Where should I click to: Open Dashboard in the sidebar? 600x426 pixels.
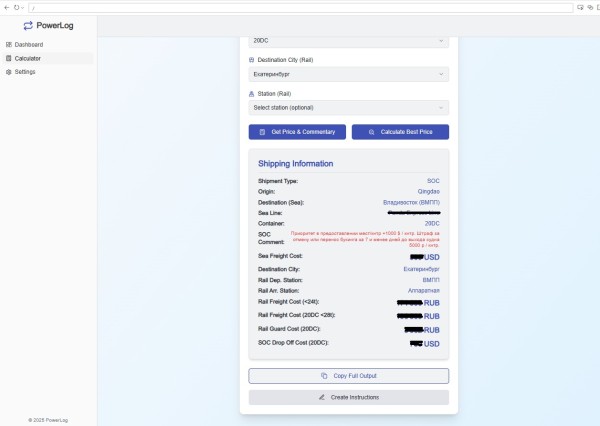pos(47,45)
